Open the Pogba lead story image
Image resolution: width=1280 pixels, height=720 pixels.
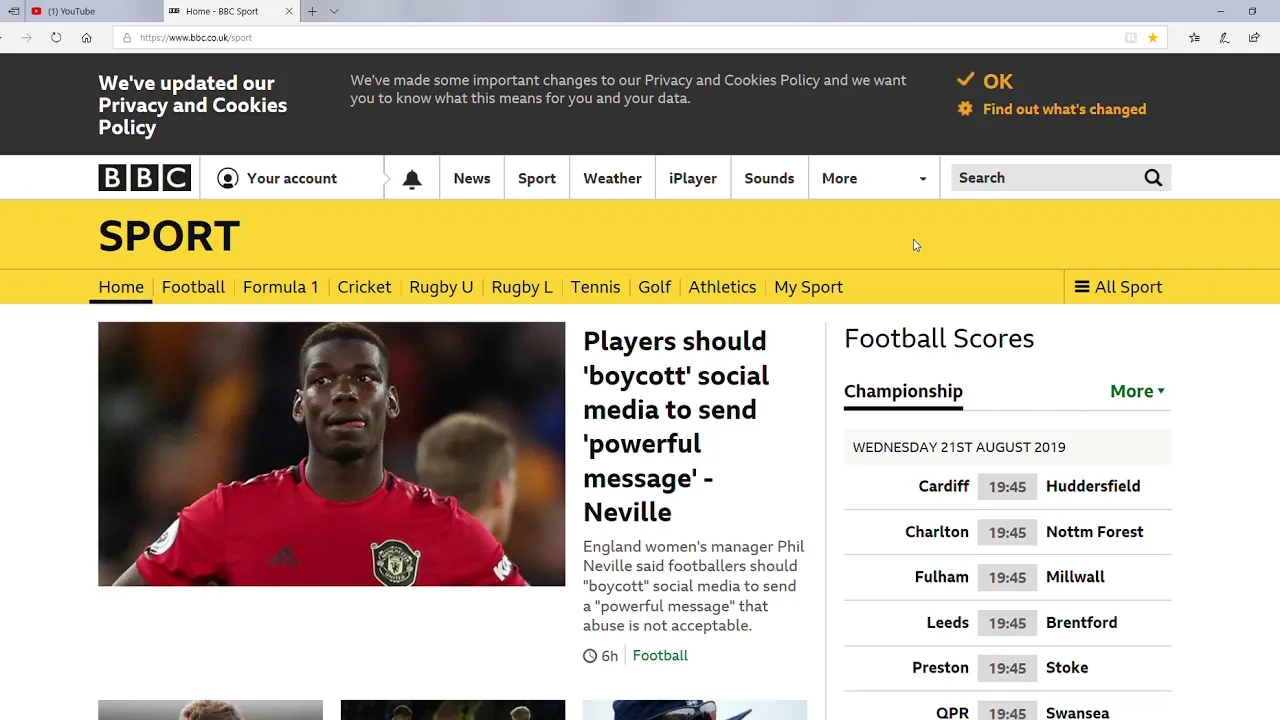332,454
